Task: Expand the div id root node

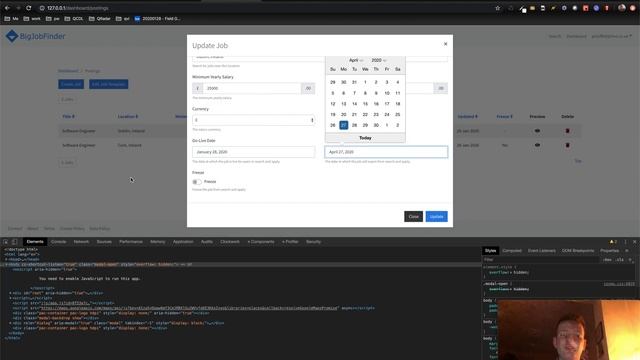Action: [10, 293]
